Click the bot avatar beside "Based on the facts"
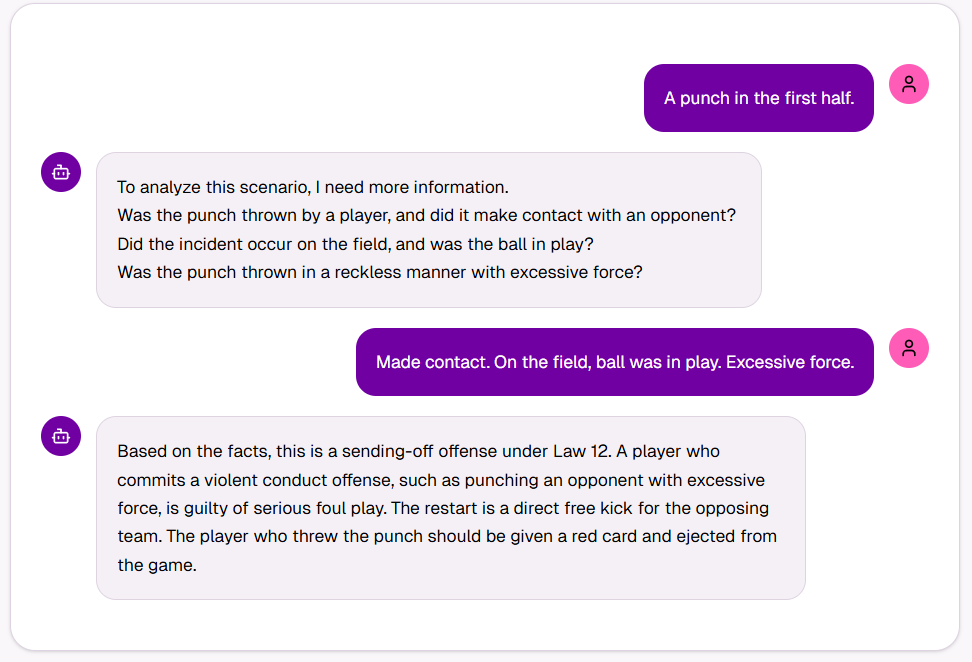Screen dimensions: 972x662 click(61, 436)
